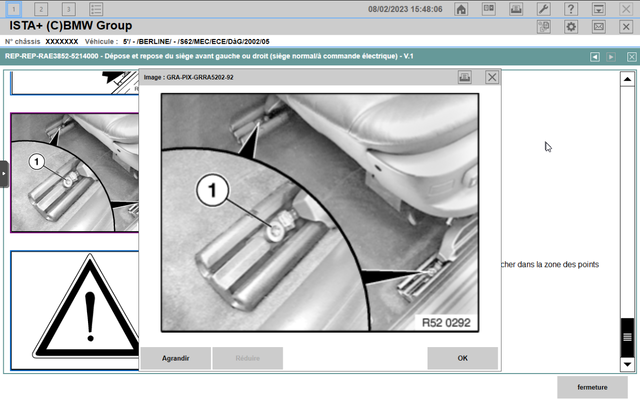Go back with the left arrow
This screenshot has height=399, width=640.
pos(595,57)
